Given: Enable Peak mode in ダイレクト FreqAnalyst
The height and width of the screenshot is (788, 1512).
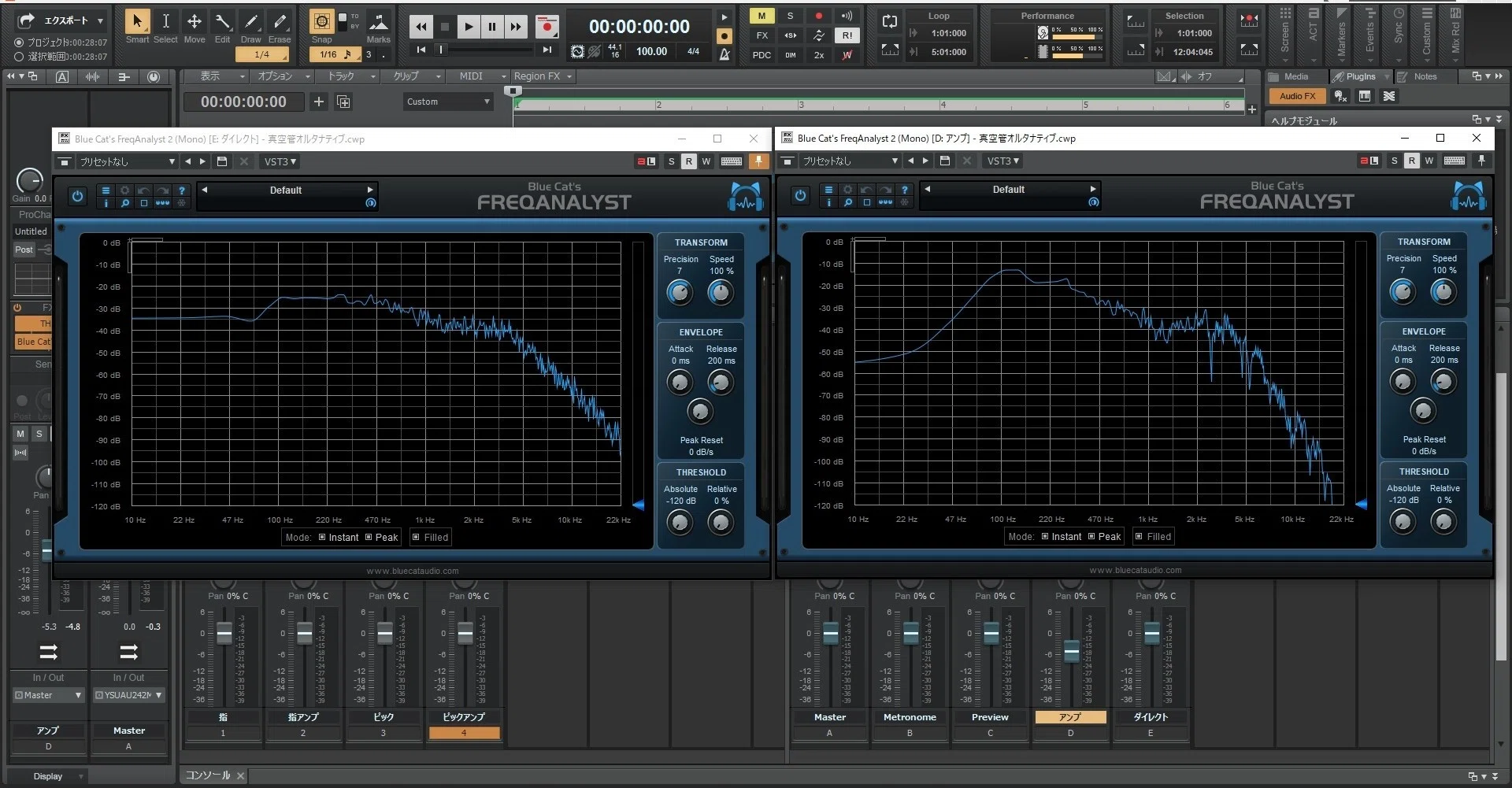Looking at the screenshot, I should click(x=381, y=538).
